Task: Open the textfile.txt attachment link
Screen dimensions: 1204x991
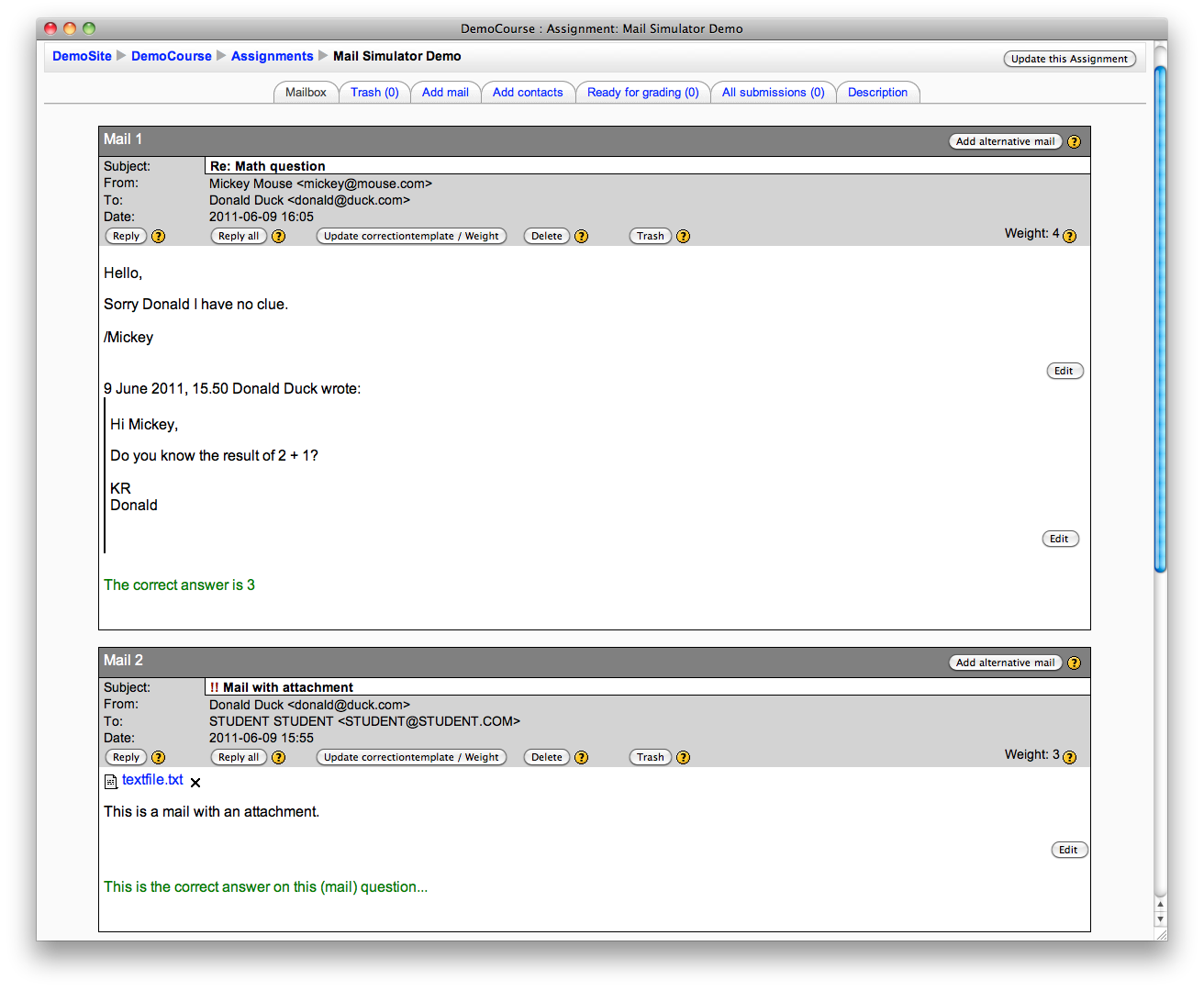Action: (152, 780)
